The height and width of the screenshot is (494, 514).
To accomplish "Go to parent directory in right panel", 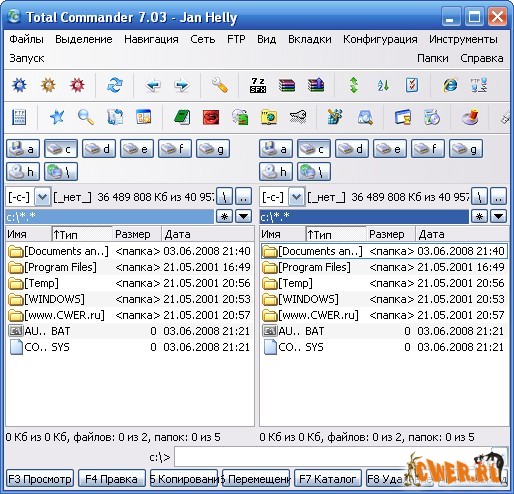I will (498, 197).
